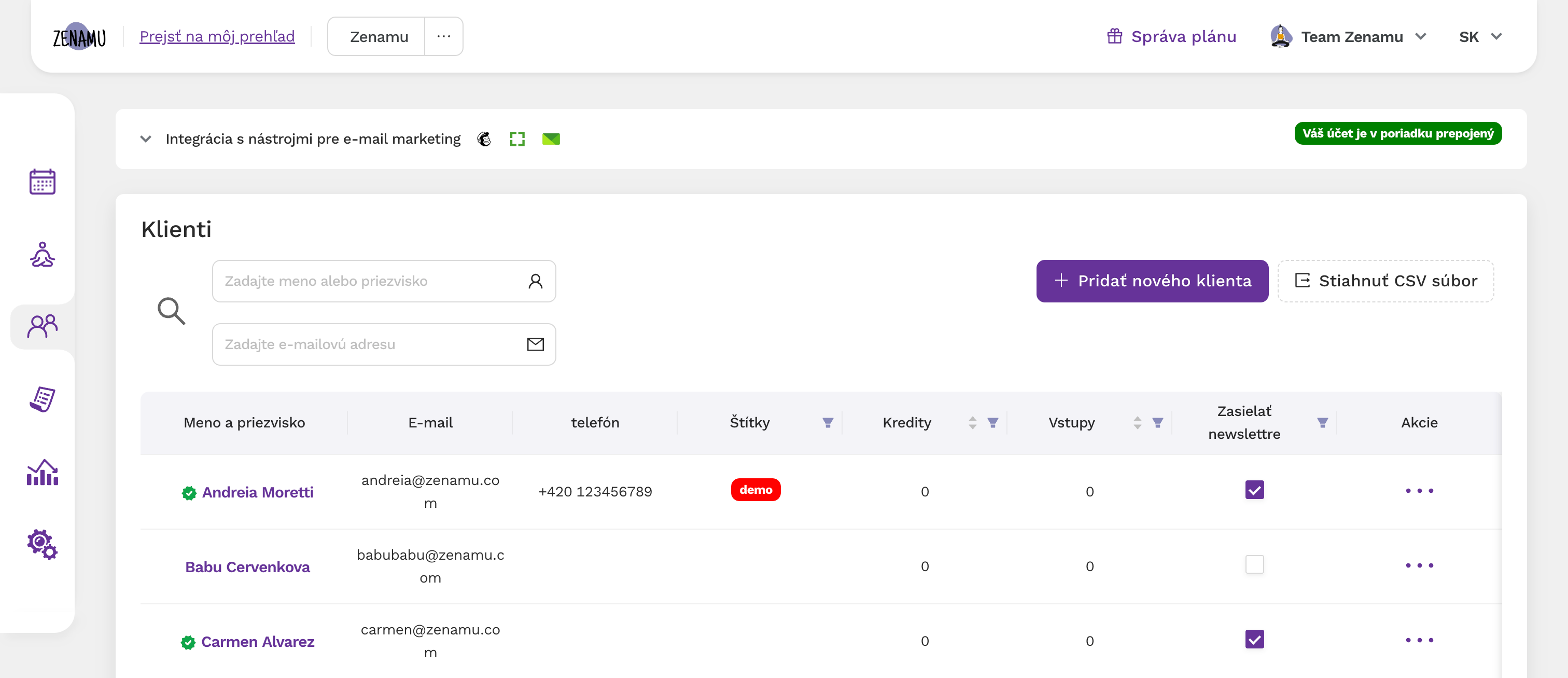
Task: Click the green envelope integration icon
Action: click(x=551, y=139)
